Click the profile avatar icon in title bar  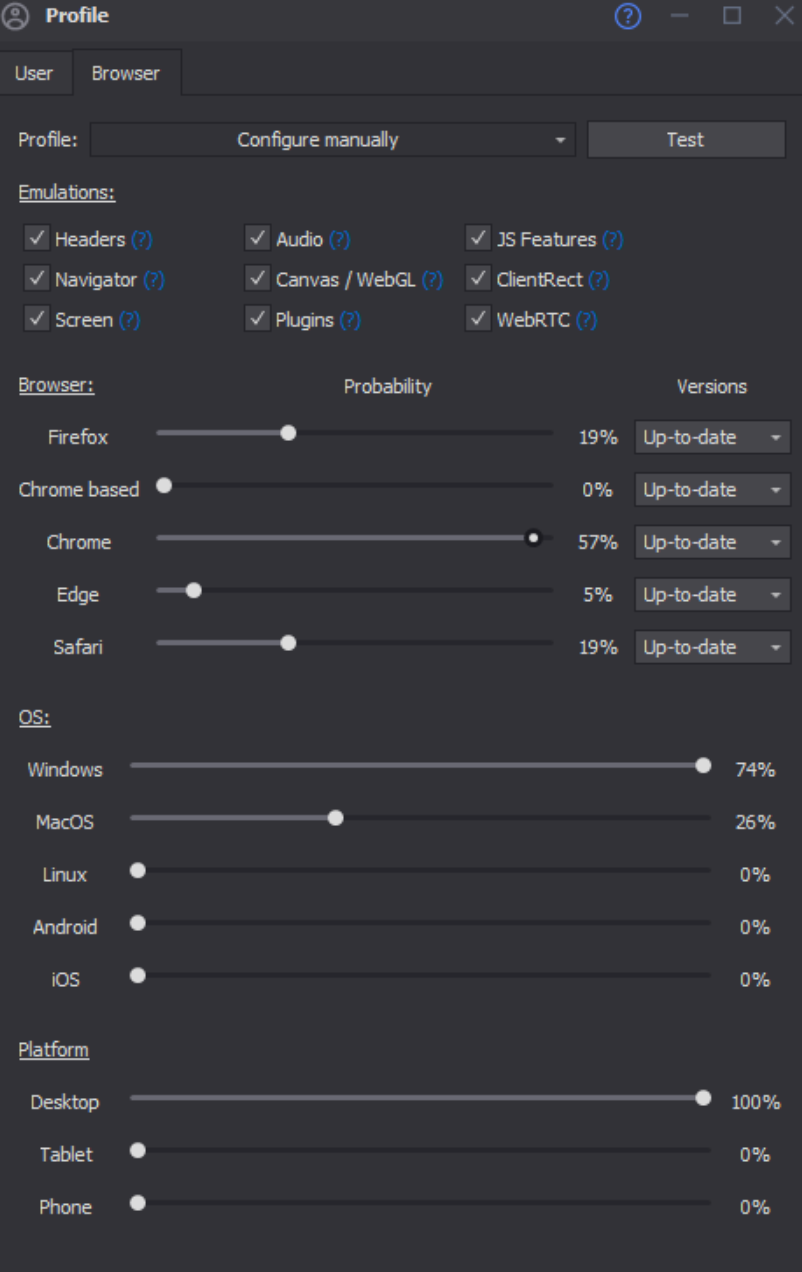[17, 16]
